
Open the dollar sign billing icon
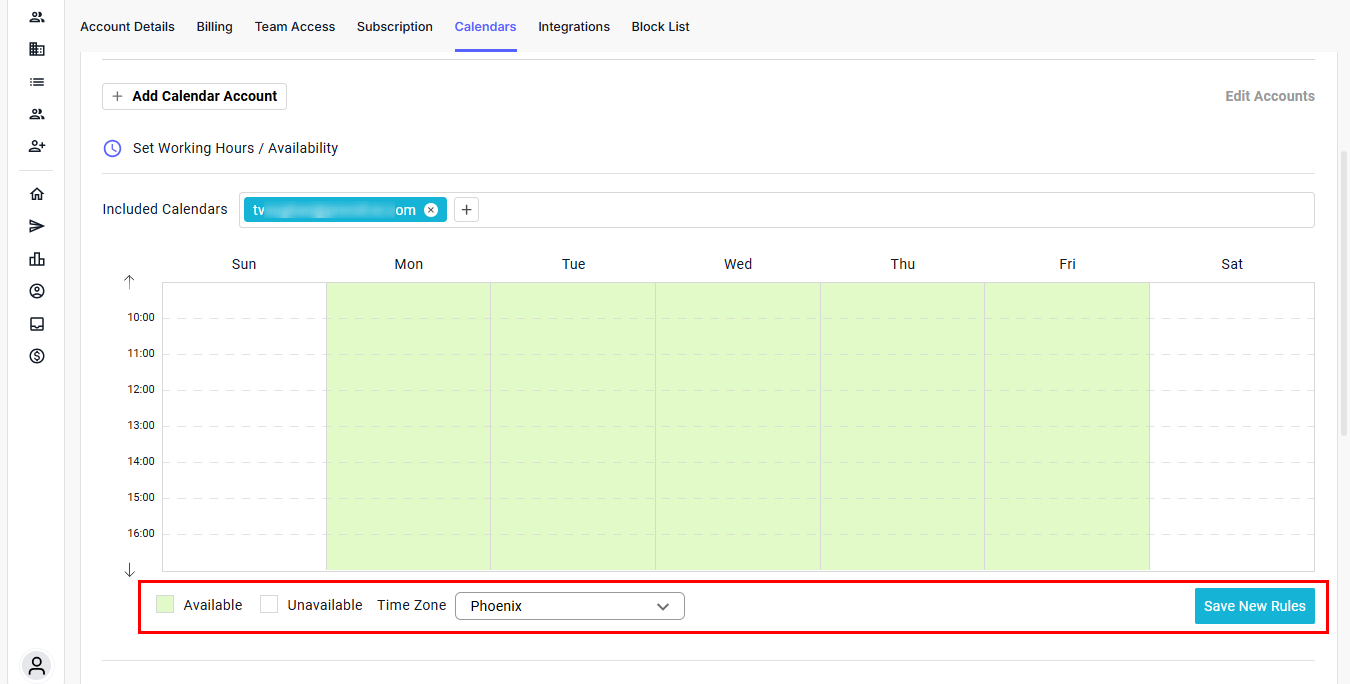[37, 356]
